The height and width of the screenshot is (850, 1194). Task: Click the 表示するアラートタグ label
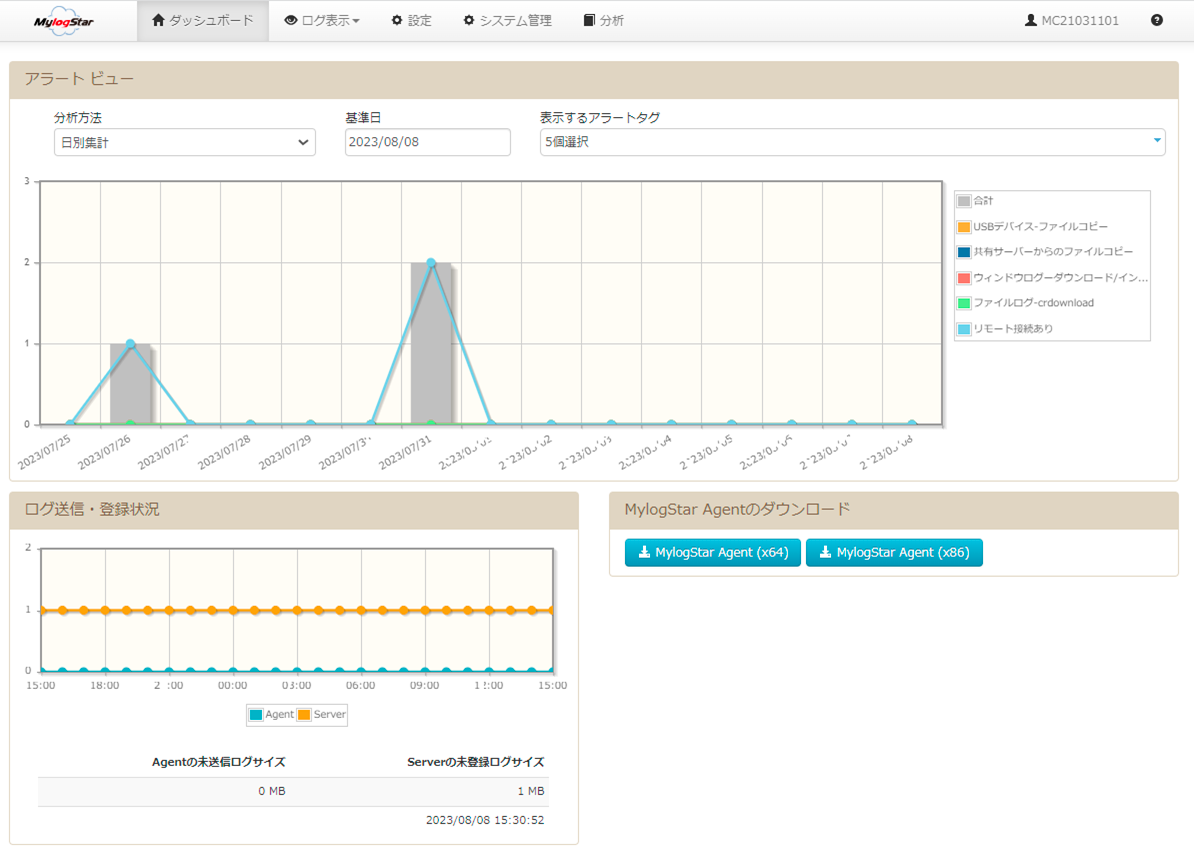(x=600, y=118)
